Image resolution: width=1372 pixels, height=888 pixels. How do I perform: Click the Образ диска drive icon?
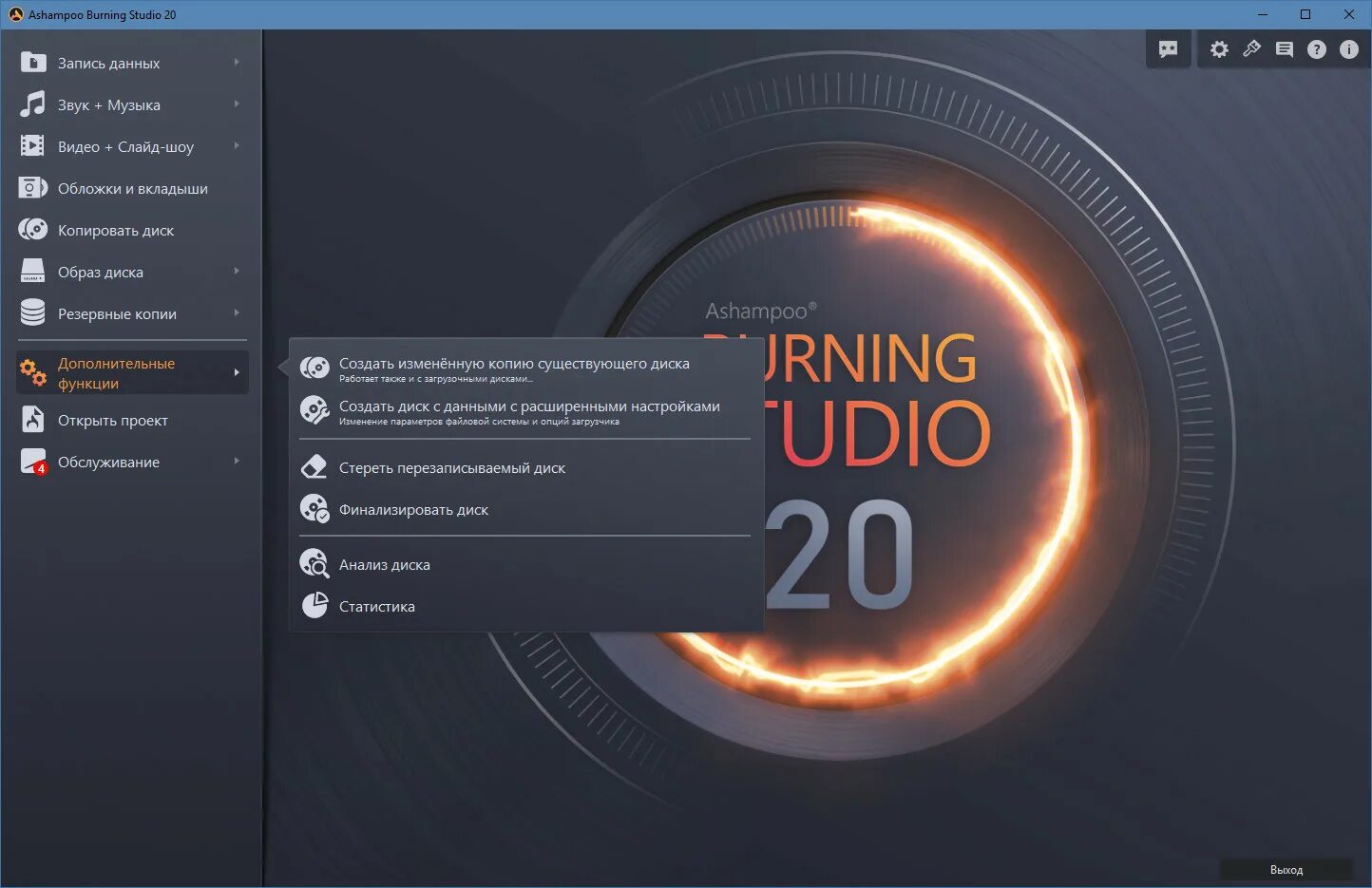(x=33, y=272)
